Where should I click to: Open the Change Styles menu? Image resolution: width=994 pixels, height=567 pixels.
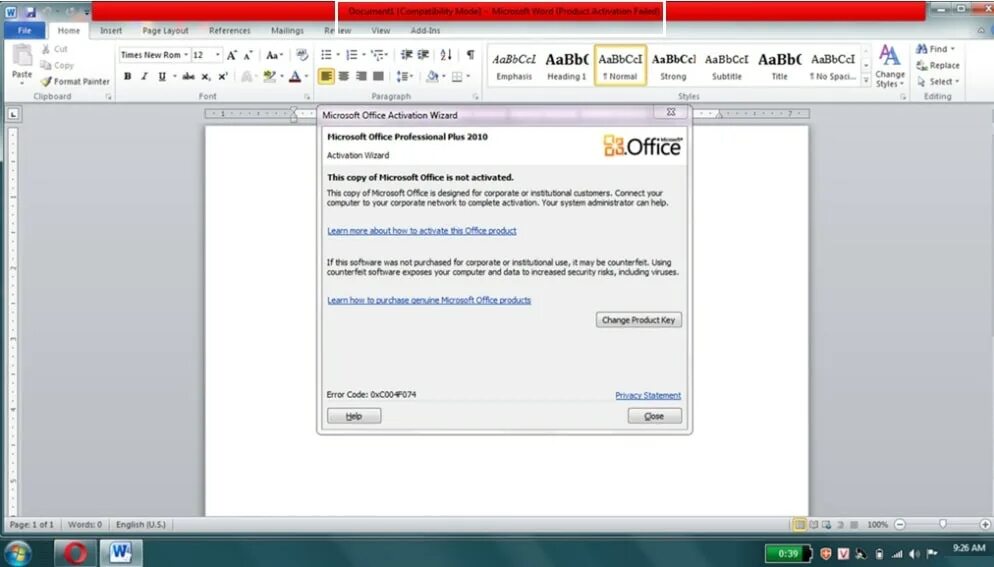point(889,66)
